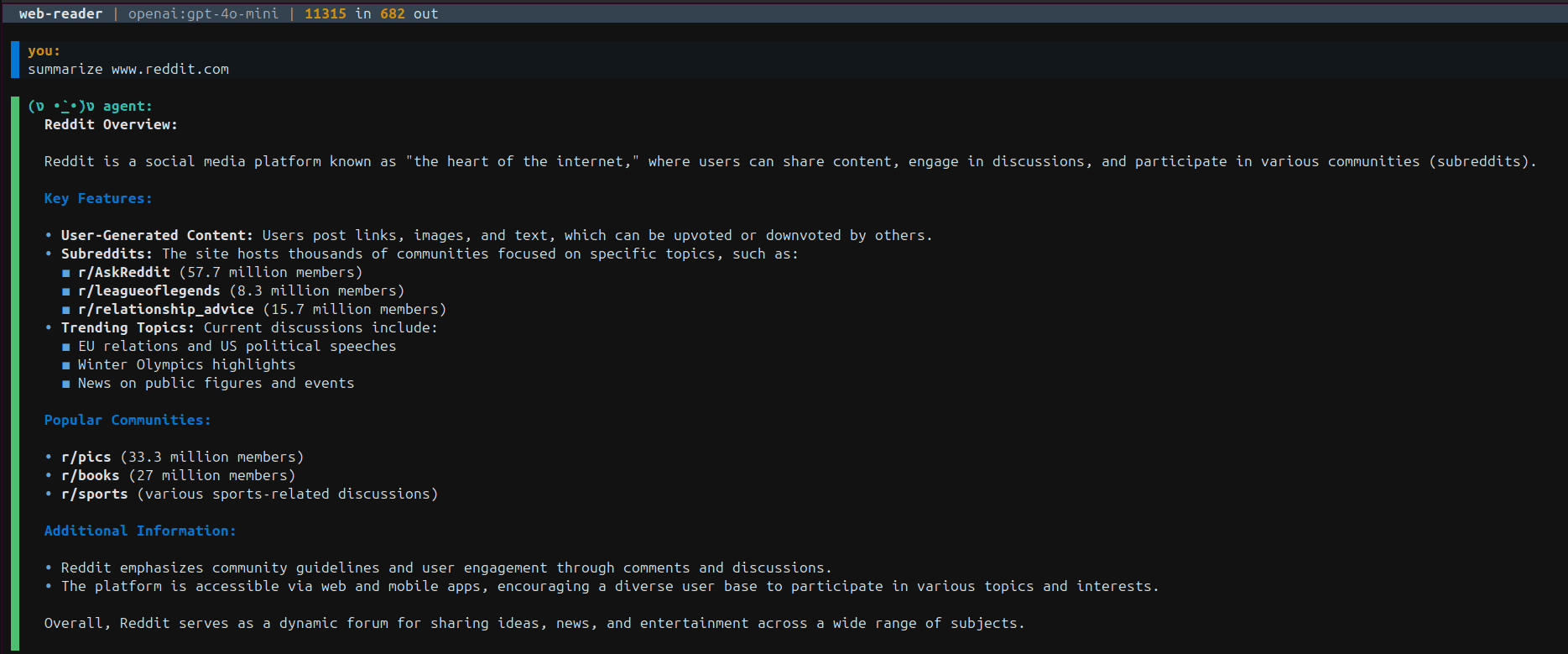Click the 682 output token count
Screen dimensions: 1568x654
pos(392,14)
